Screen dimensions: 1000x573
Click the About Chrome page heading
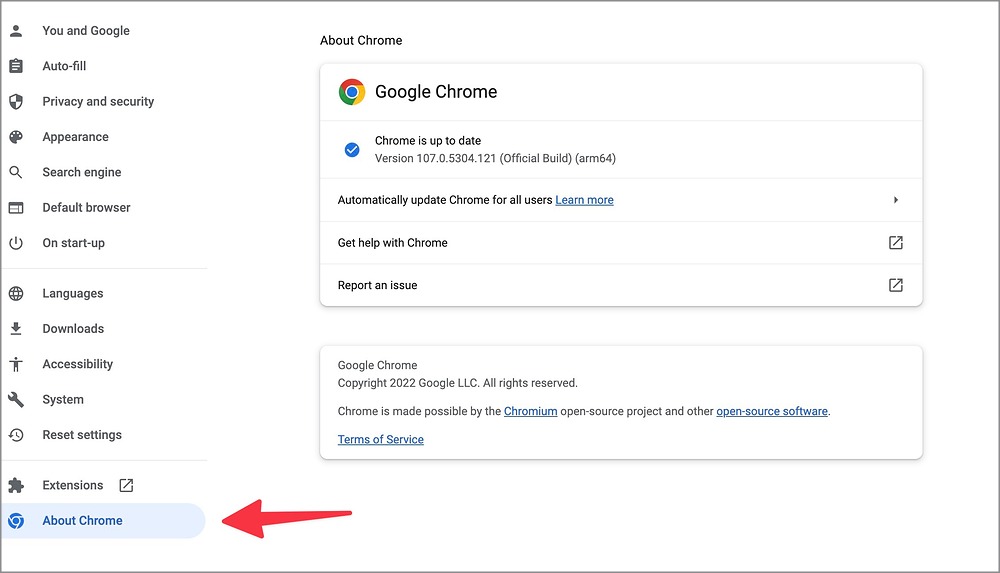click(361, 40)
